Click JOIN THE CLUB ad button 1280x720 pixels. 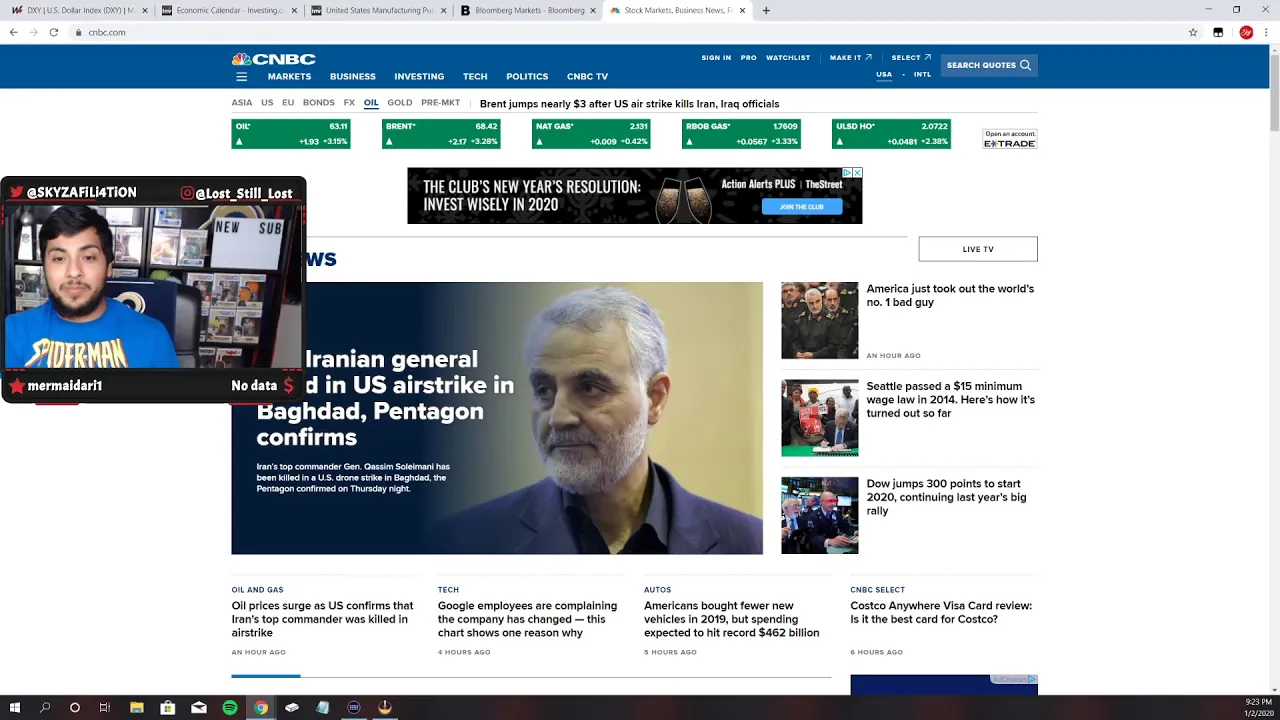(801, 207)
